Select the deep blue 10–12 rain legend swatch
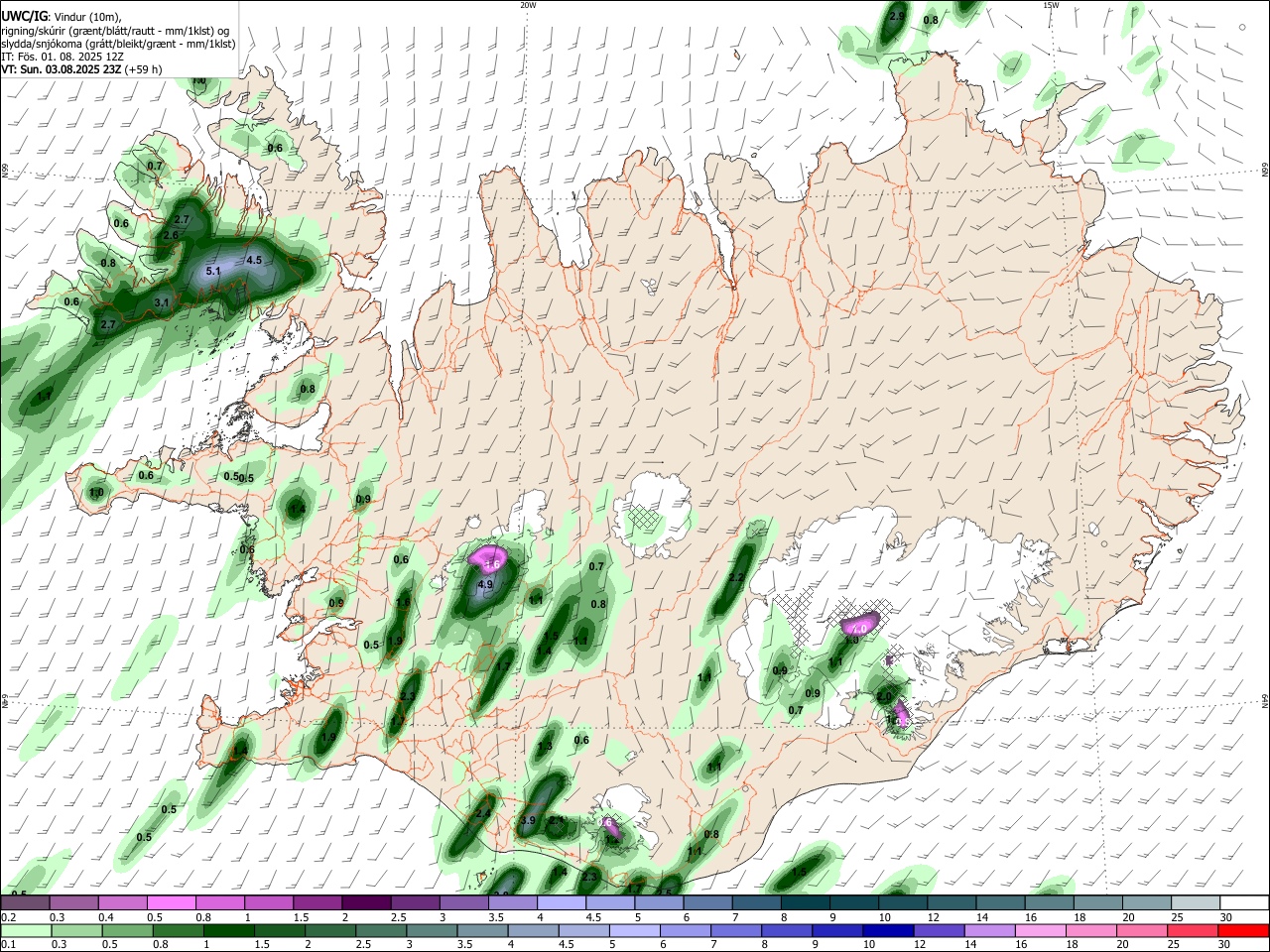The width and height of the screenshot is (1270, 952). (x=886, y=930)
